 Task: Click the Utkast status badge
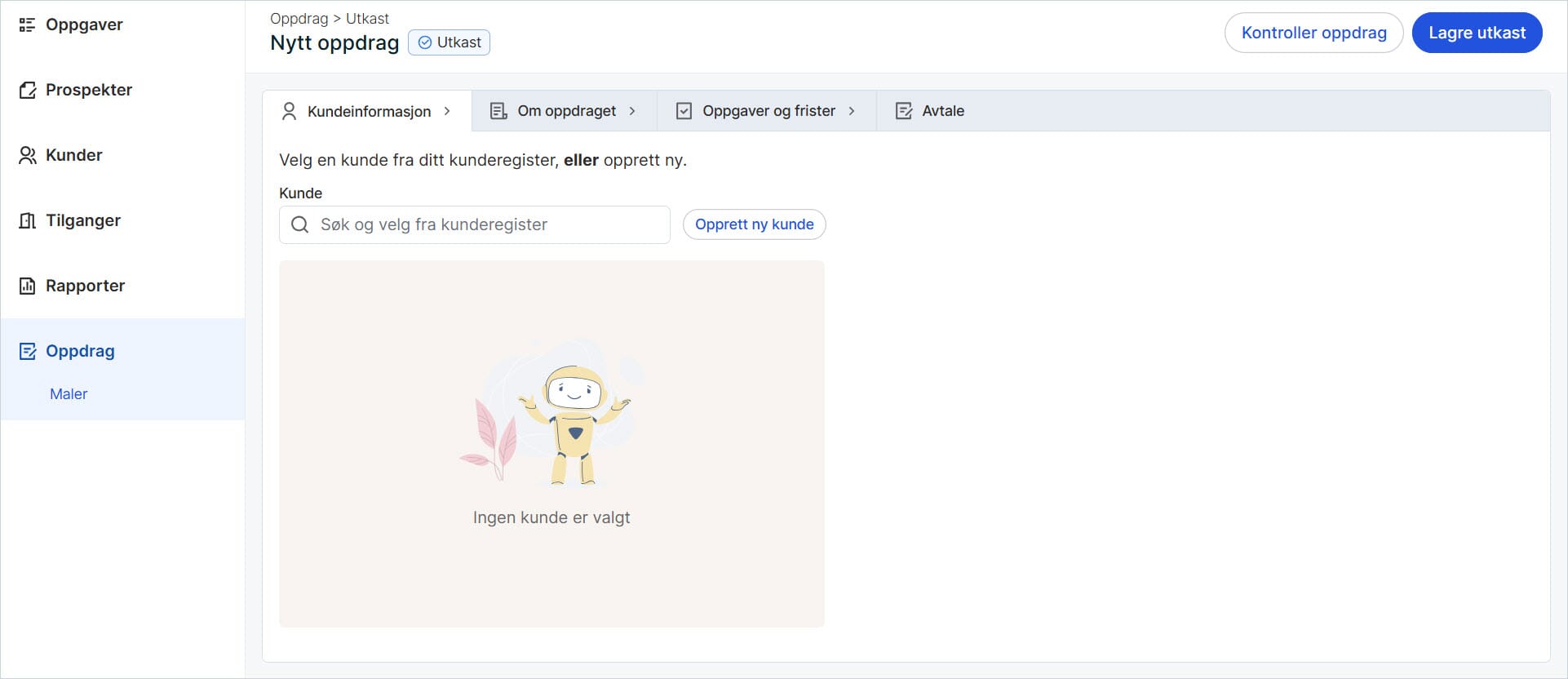point(449,42)
